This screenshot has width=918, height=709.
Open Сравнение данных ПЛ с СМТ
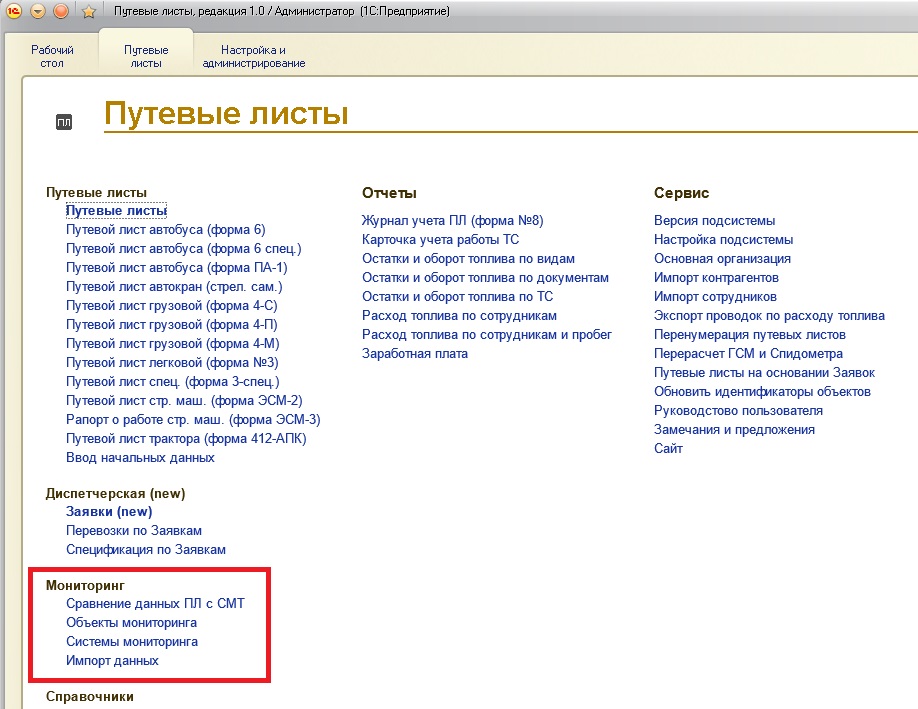coord(155,604)
